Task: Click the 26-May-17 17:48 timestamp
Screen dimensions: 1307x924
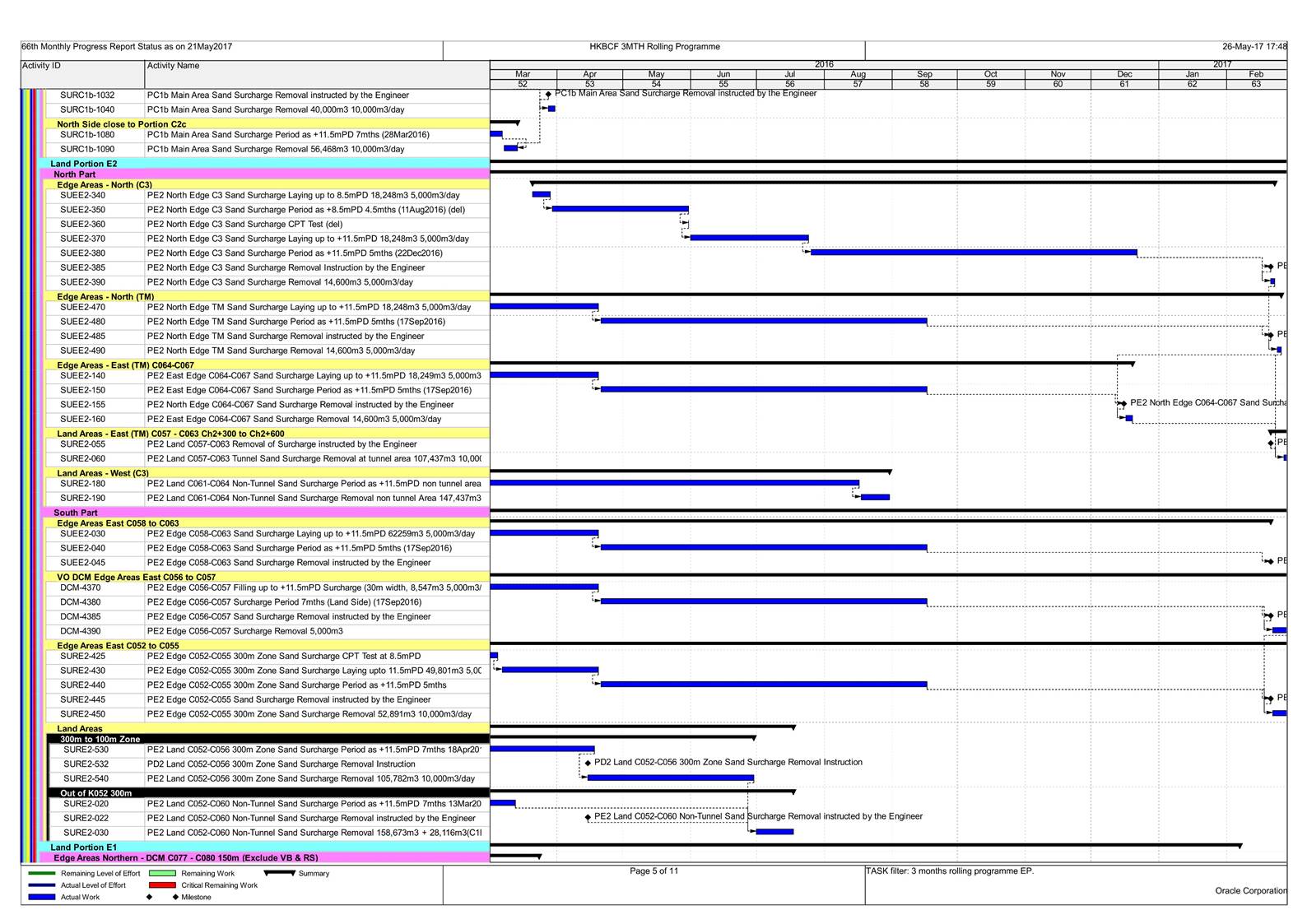Action: pos(1254,47)
